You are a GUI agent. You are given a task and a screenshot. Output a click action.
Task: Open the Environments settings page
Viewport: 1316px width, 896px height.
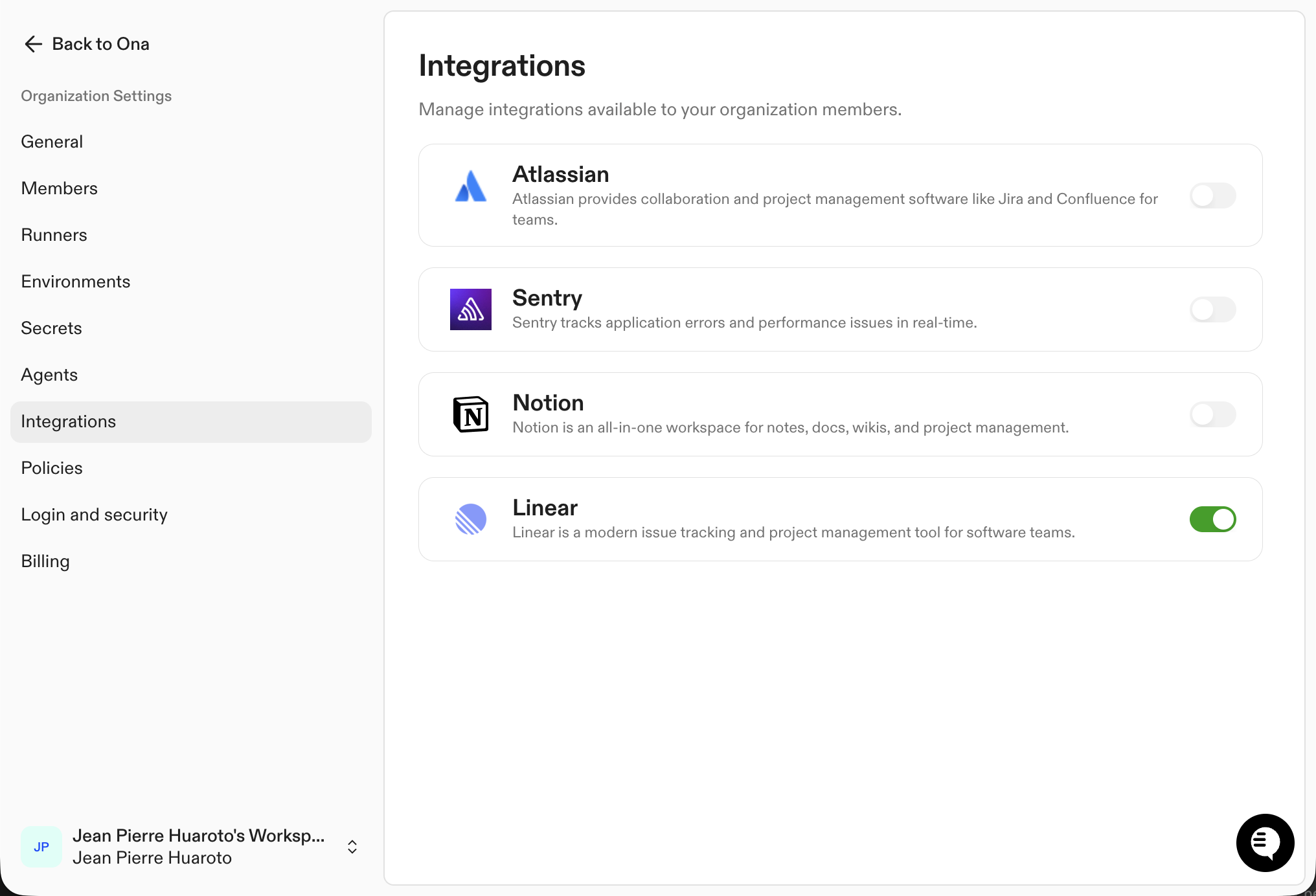click(76, 281)
